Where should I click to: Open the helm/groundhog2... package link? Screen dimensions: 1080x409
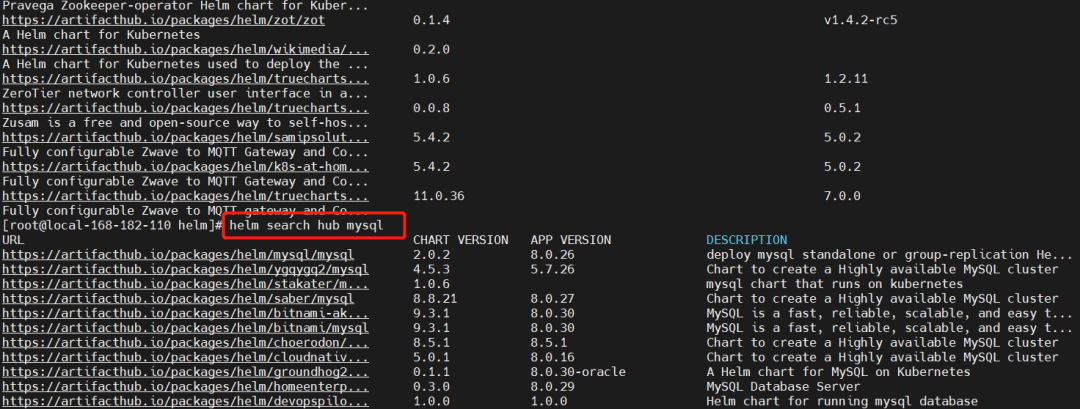(x=185, y=373)
